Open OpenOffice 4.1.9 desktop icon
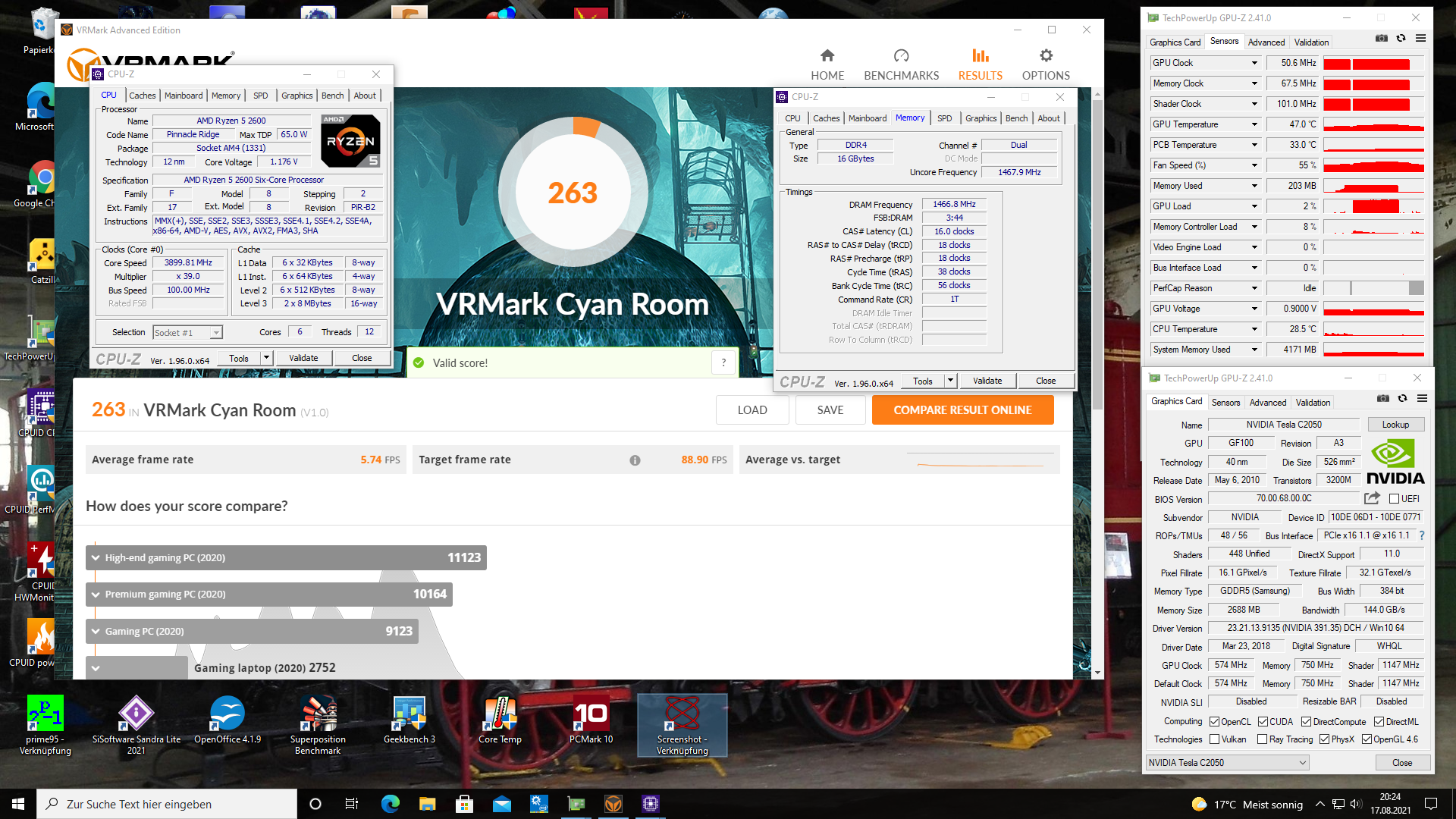 click(227, 720)
